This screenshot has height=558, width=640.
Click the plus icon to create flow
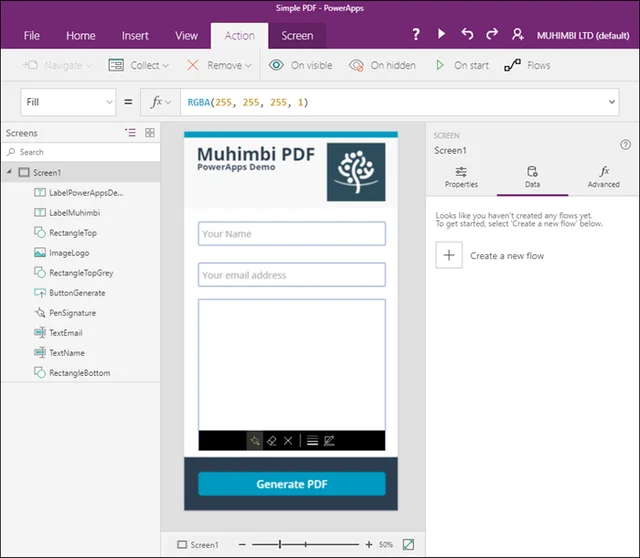coord(449,255)
